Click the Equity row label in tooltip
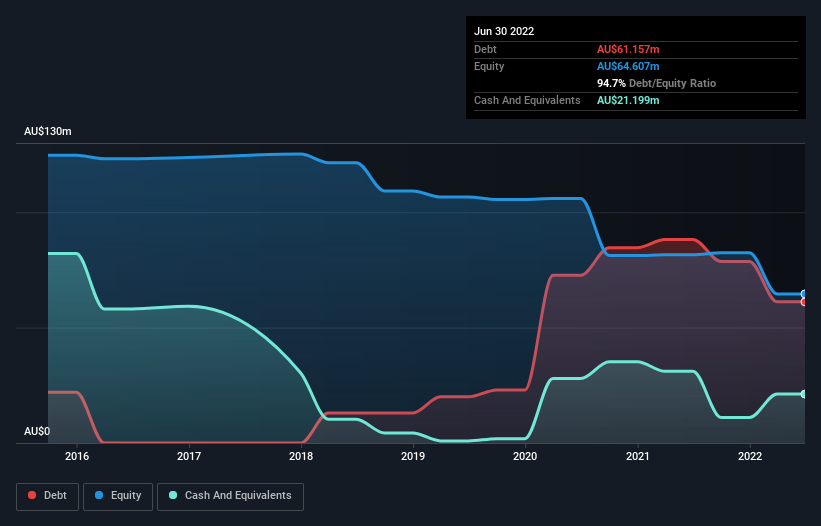The height and width of the screenshot is (526, 821). click(x=489, y=66)
